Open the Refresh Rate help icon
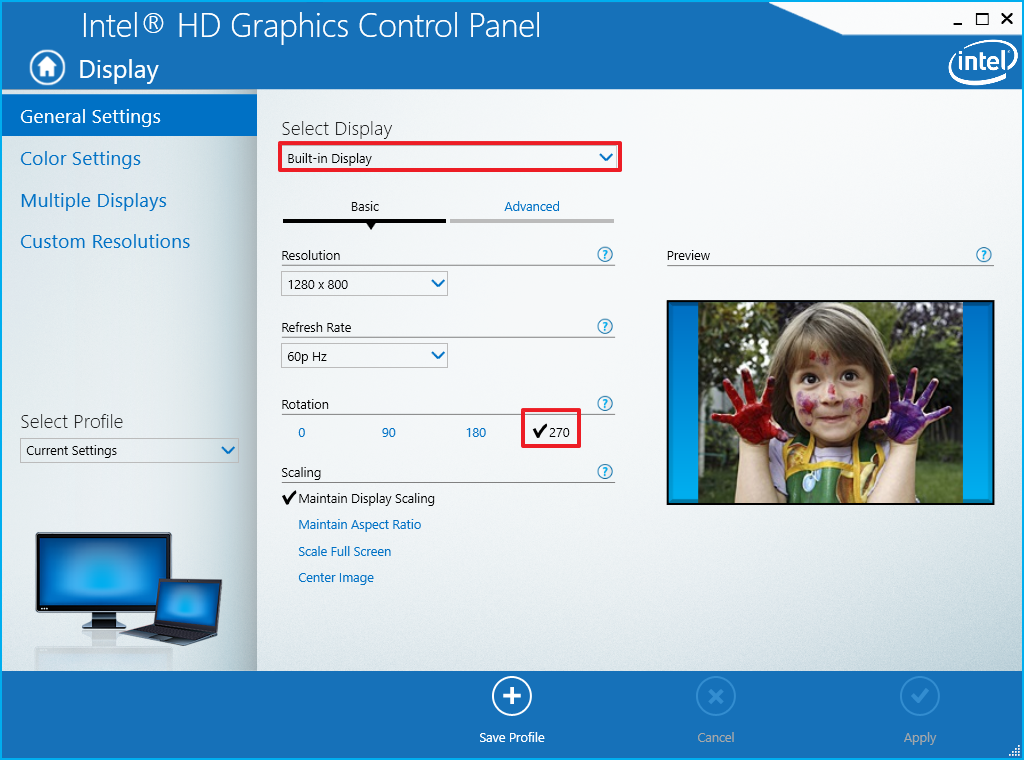 (x=605, y=326)
